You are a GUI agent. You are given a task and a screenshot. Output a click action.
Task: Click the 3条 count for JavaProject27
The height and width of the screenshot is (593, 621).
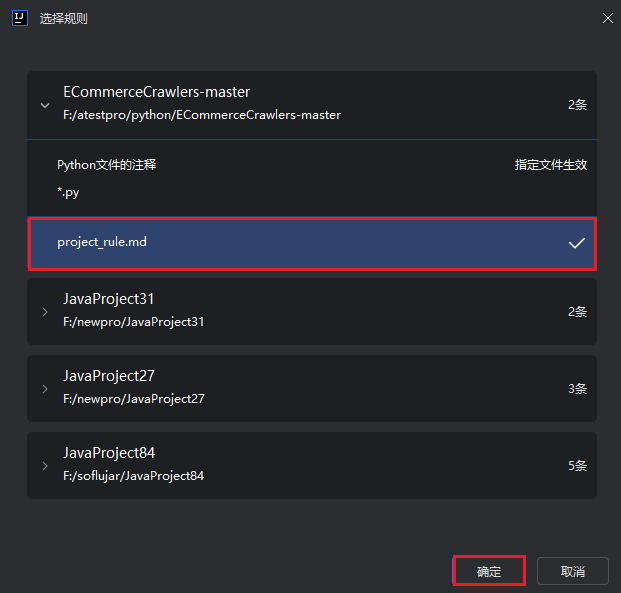[577, 388]
